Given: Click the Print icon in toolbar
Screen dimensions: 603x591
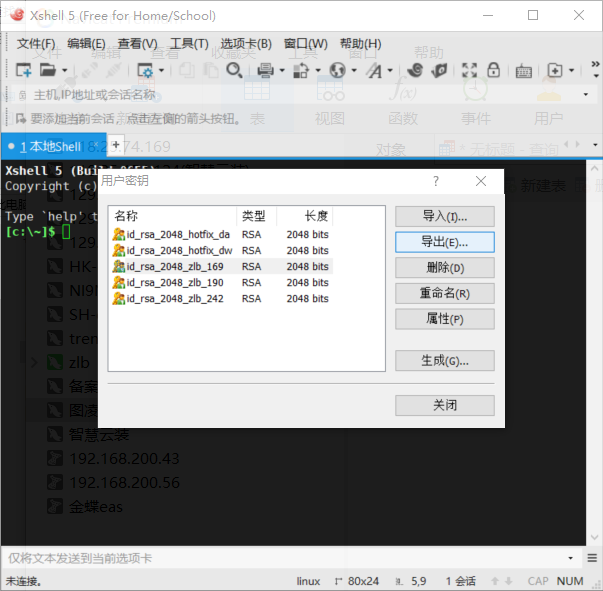Looking at the screenshot, I should pyautogui.click(x=265, y=70).
